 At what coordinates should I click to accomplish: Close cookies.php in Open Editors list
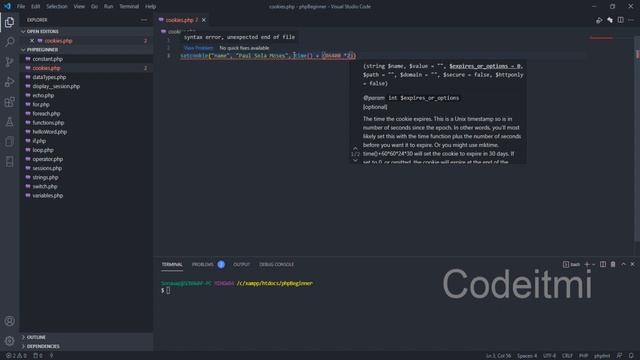32,41
